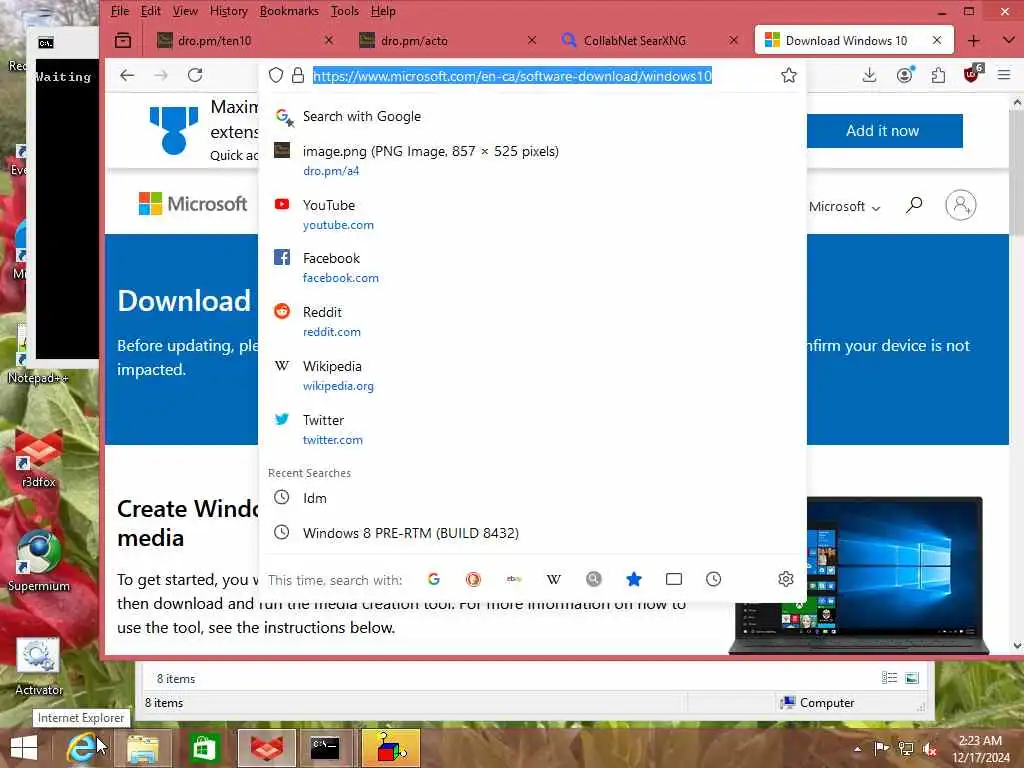Search this time with SearXNG magnifier icon

(594, 579)
